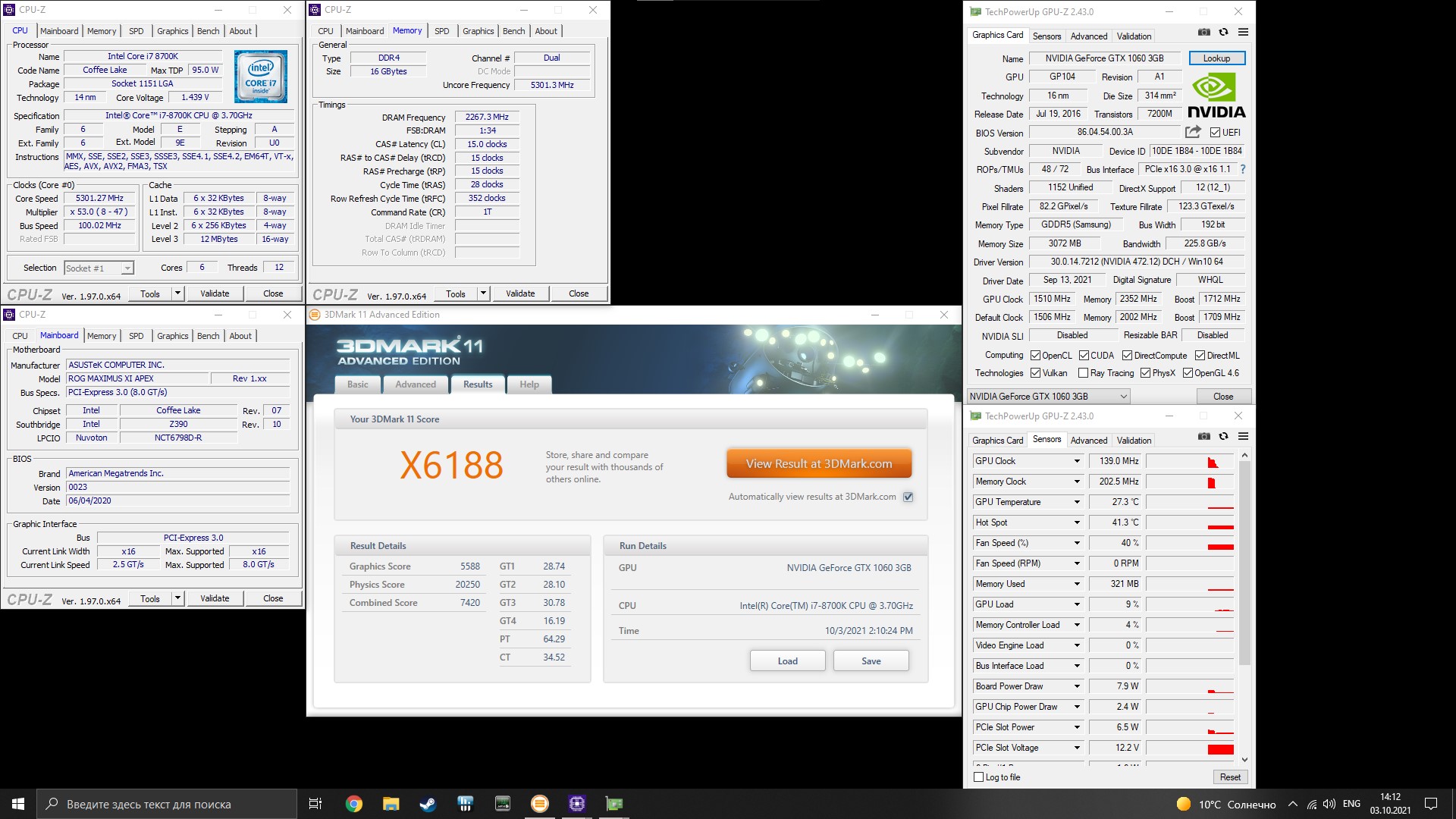Viewport: 1456px width, 819px height.
Task: Click the Lookup button in GPU-Z
Action: click(x=1216, y=58)
